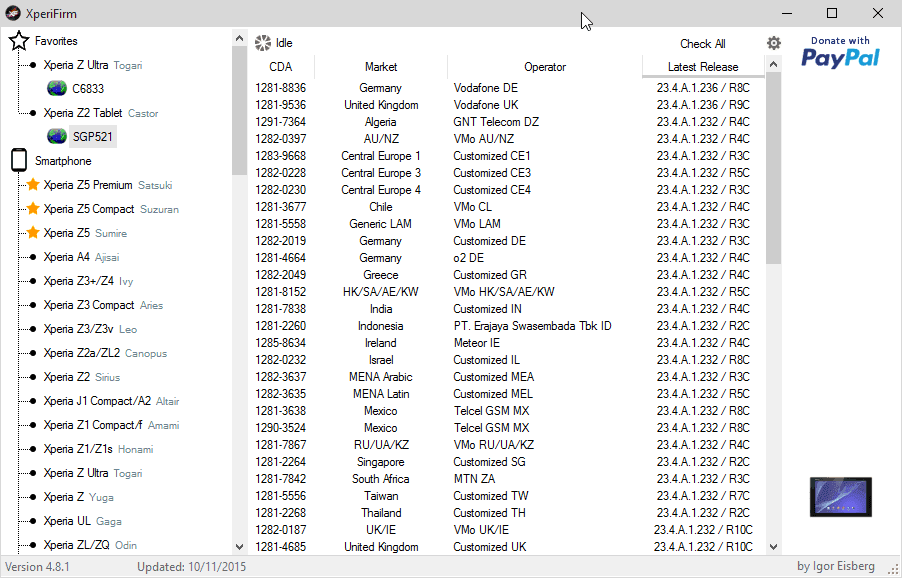Select Xperia UL Gaga
Image resolution: width=902 pixels, height=578 pixels.
click(x=82, y=521)
